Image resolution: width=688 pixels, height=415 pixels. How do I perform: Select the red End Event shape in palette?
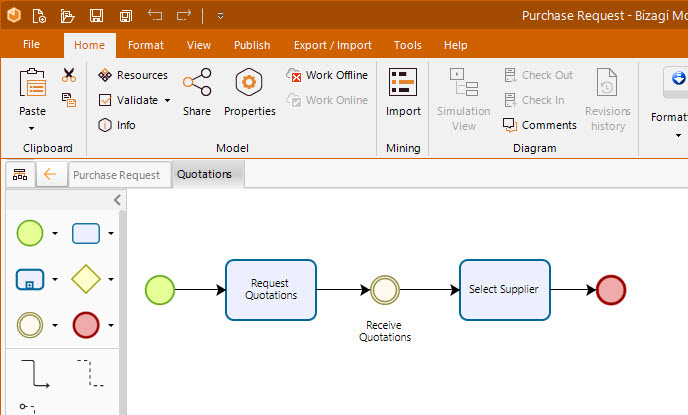[x=86, y=325]
